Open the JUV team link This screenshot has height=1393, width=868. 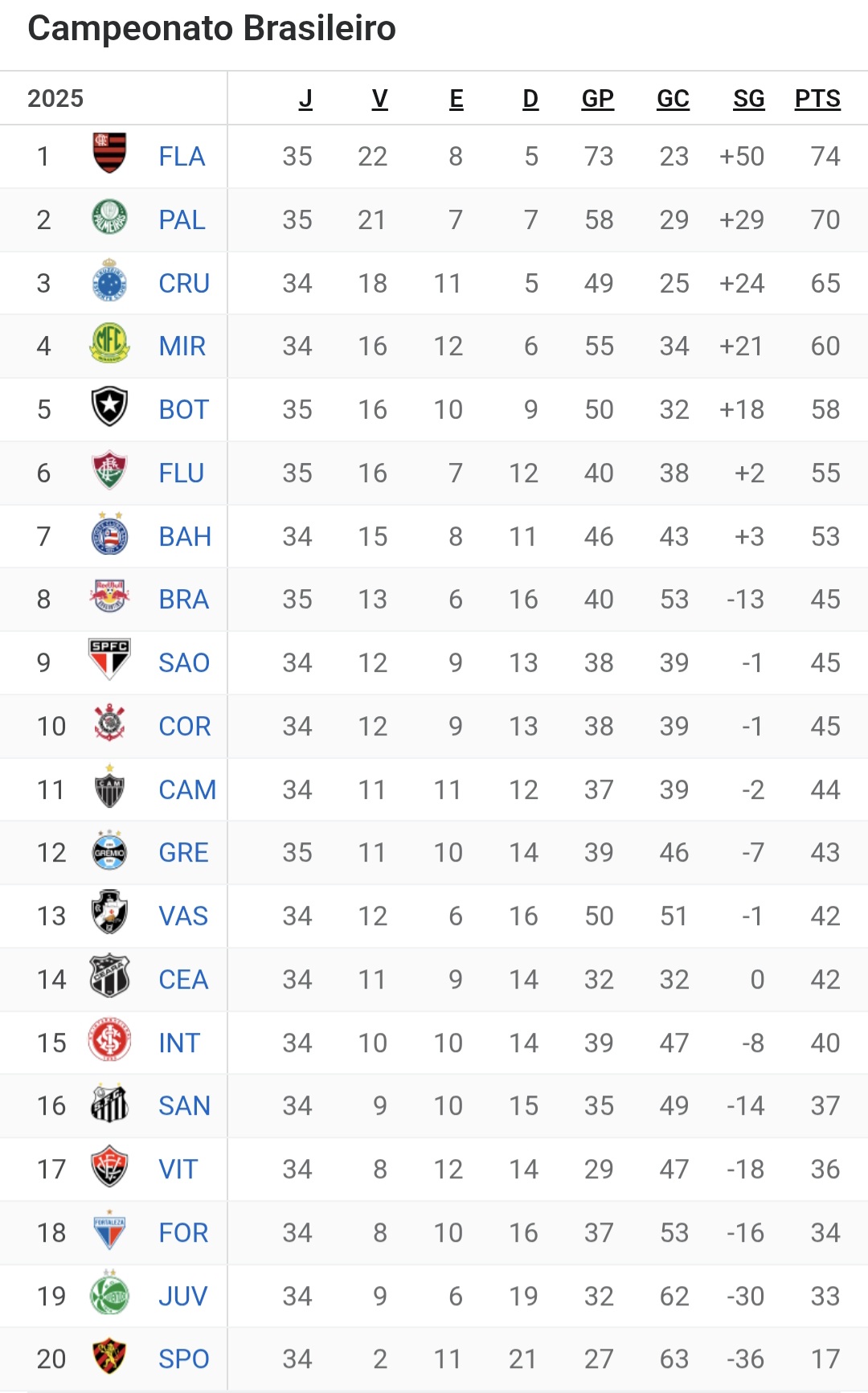point(183,1296)
